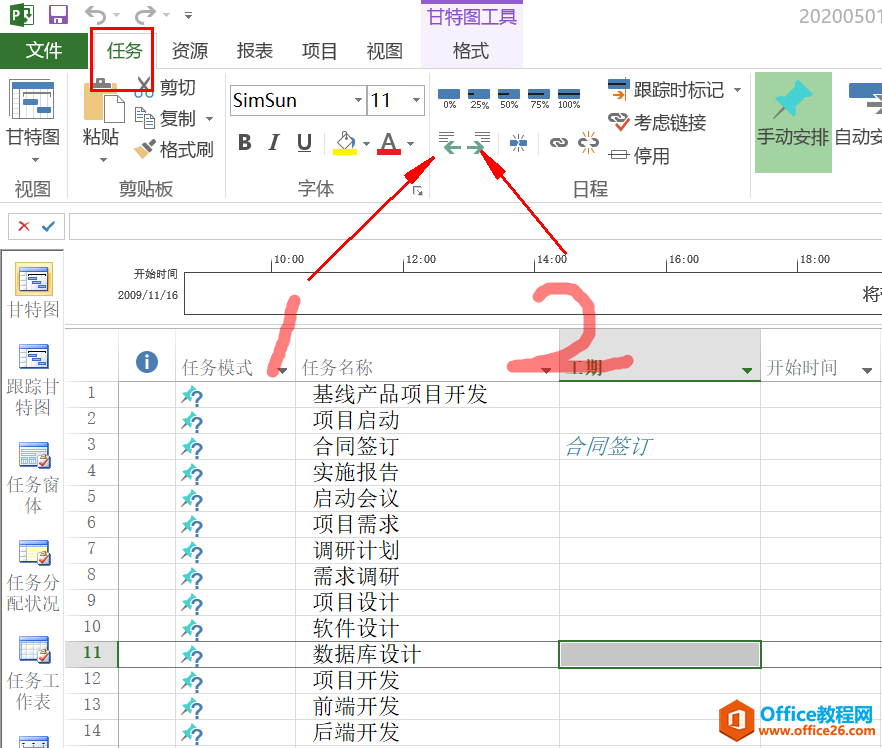882x748 pixels.
Task: Open the SimSun font name dropdown
Action: point(359,100)
